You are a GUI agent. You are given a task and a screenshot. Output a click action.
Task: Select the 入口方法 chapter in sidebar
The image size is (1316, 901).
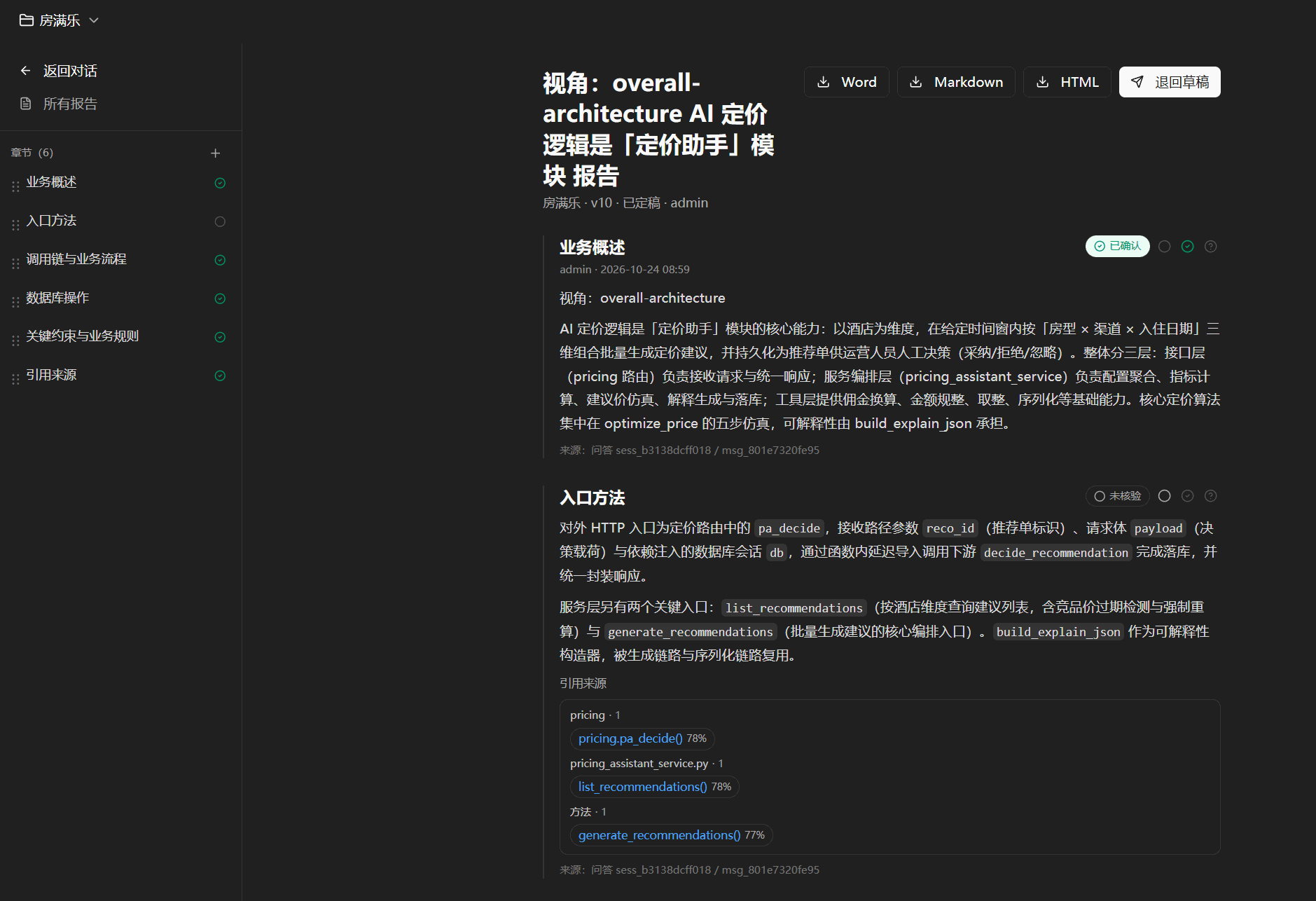pos(51,221)
